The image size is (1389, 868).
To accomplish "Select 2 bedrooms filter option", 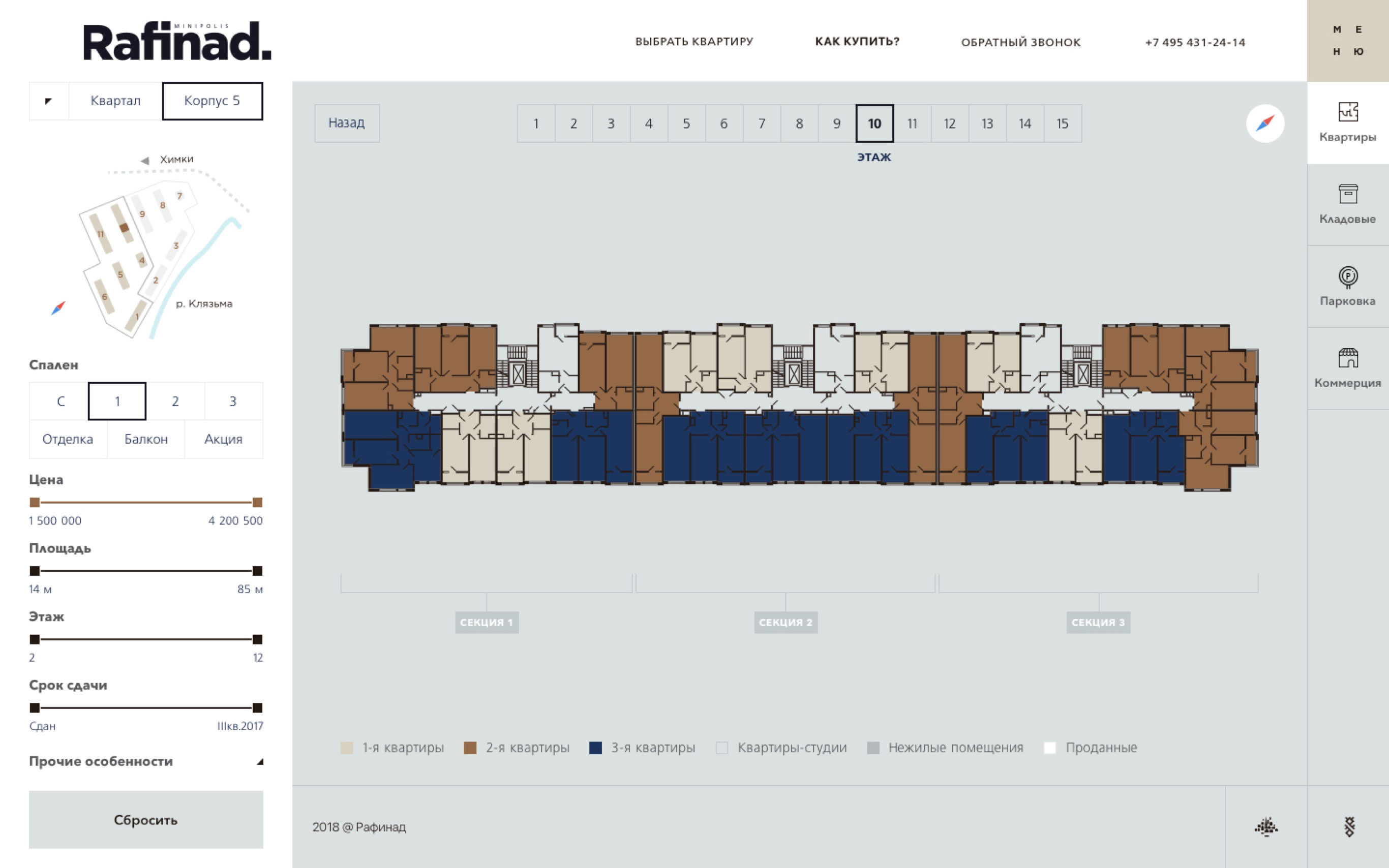I will pos(175,401).
